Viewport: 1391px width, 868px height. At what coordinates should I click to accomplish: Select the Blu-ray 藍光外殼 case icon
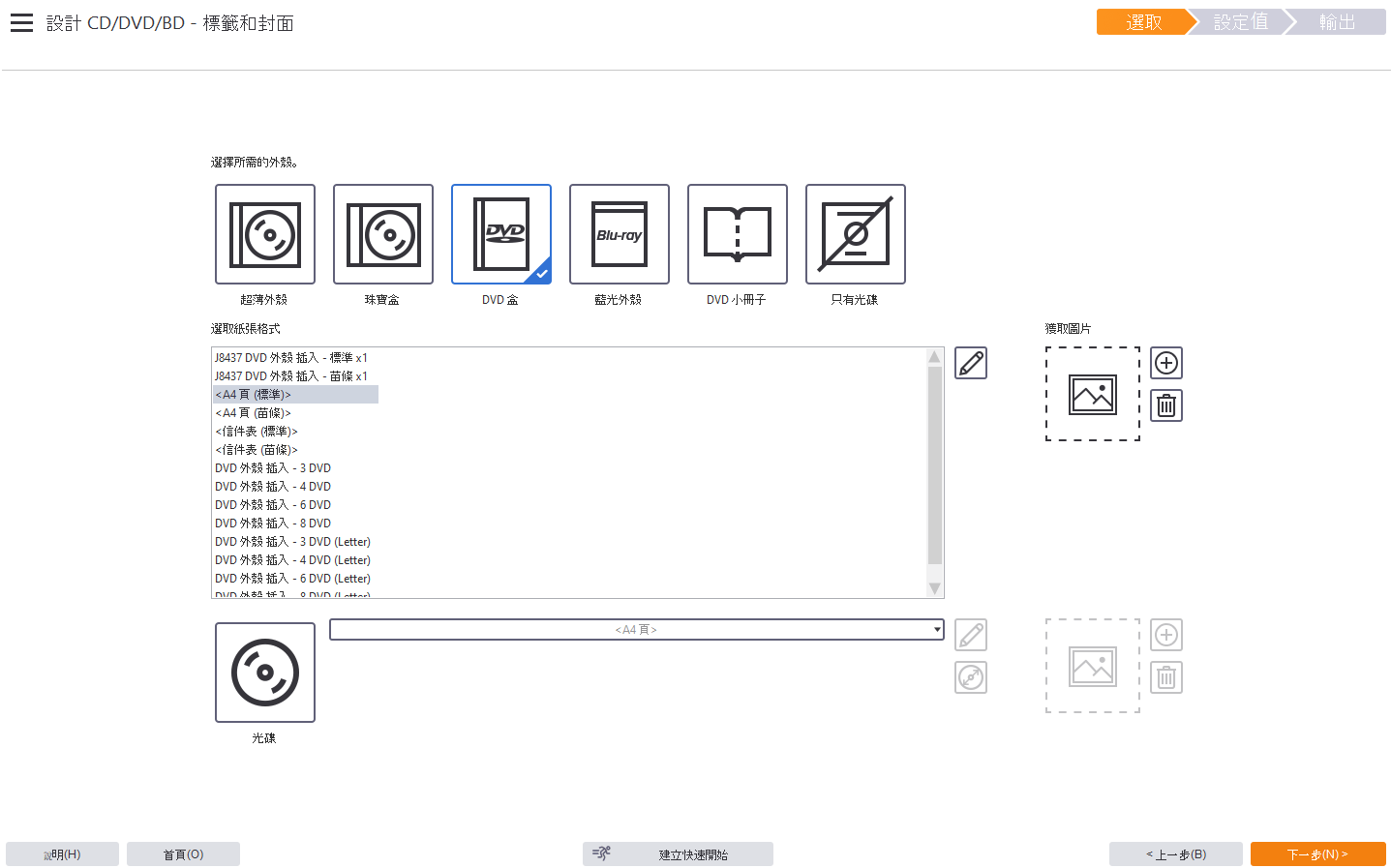click(x=619, y=234)
